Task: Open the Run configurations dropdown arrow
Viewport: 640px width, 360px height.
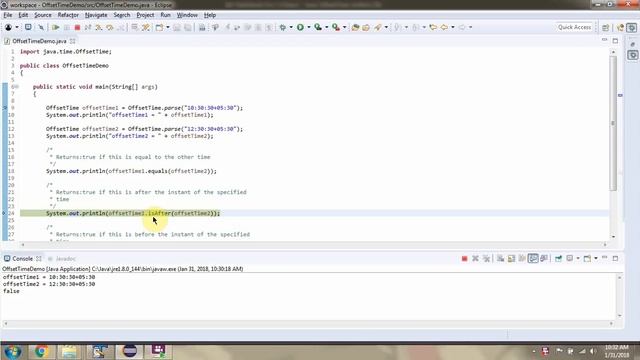Action: coord(309,27)
